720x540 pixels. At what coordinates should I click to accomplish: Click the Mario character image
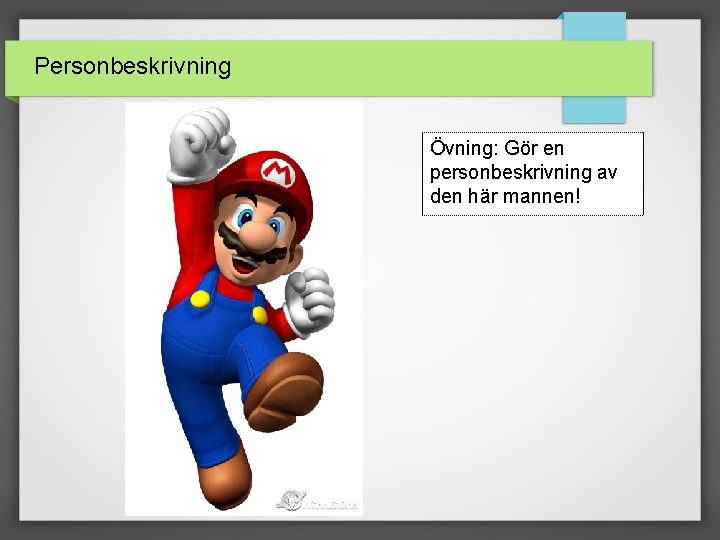pyautogui.click(x=244, y=309)
